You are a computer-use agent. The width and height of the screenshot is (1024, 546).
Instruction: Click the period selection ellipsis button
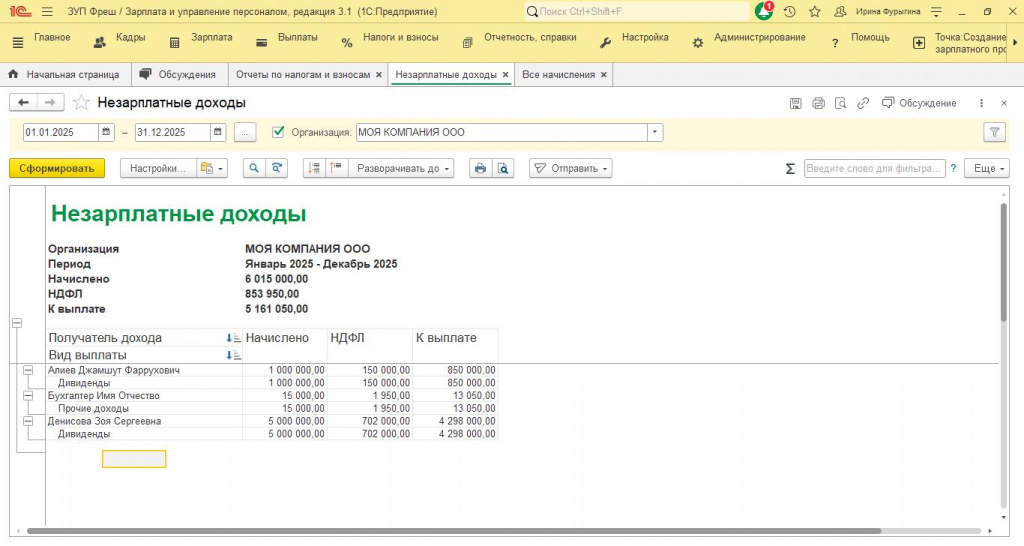click(x=245, y=132)
